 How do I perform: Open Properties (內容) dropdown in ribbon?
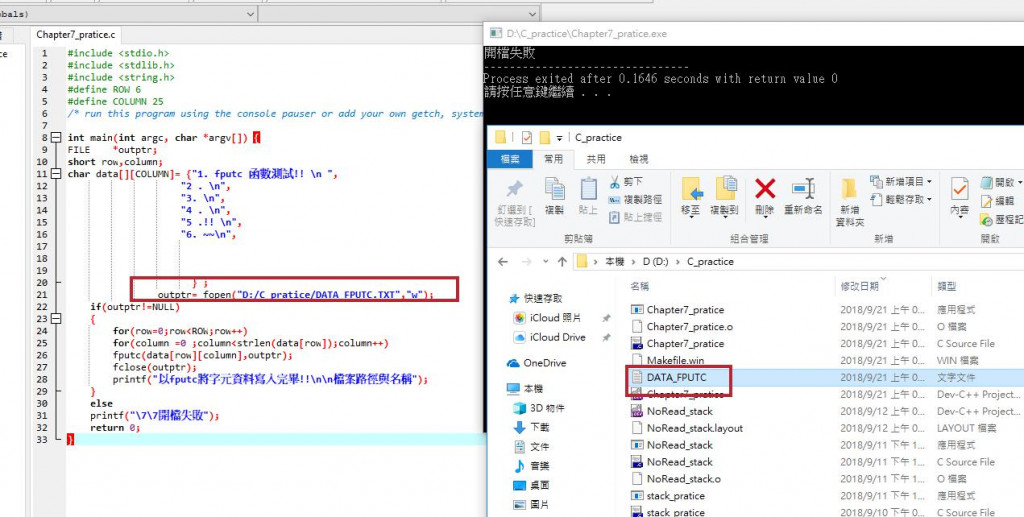(x=959, y=197)
